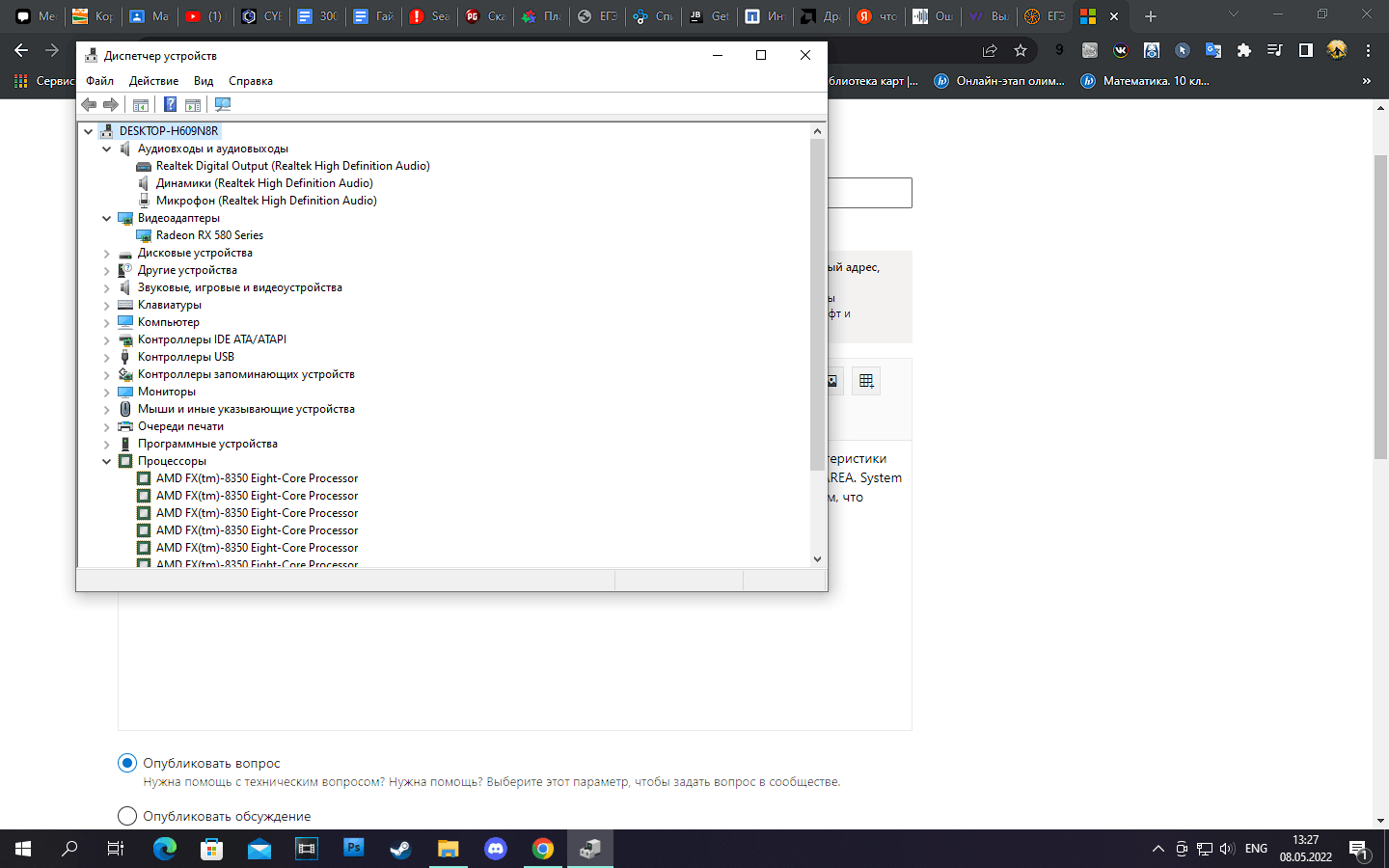Collapse the DESKTOP-H609N8R root node

pyautogui.click(x=89, y=131)
